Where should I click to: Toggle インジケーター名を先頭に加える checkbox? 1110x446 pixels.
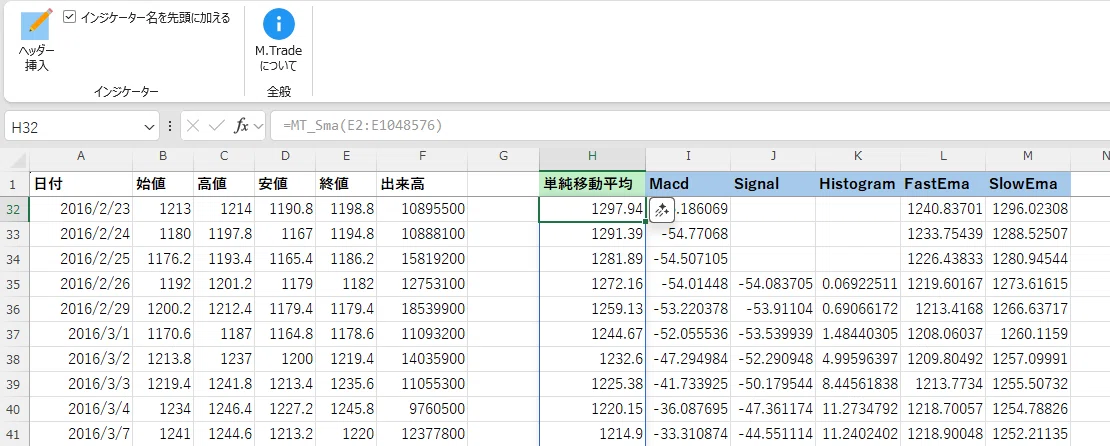pyautogui.click(x=69, y=17)
